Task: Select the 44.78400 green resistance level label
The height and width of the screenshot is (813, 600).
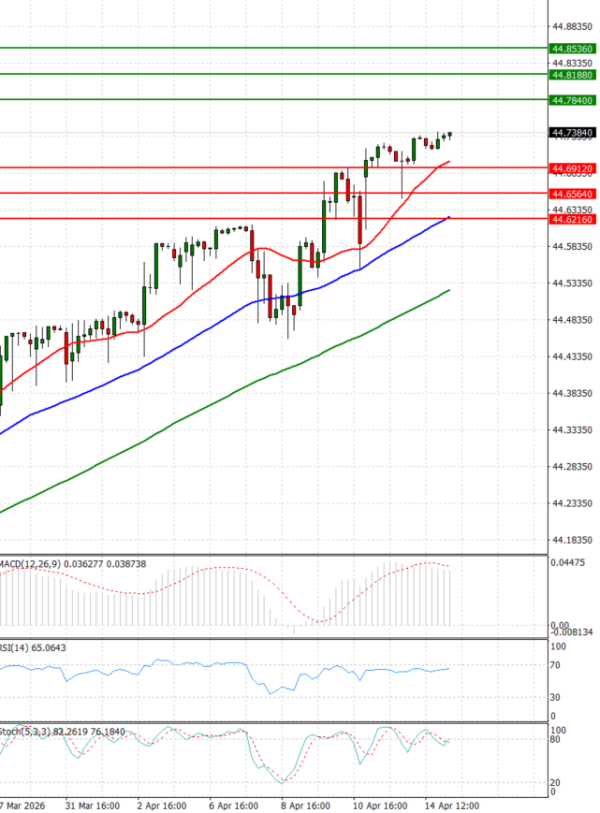Action: (x=573, y=100)
